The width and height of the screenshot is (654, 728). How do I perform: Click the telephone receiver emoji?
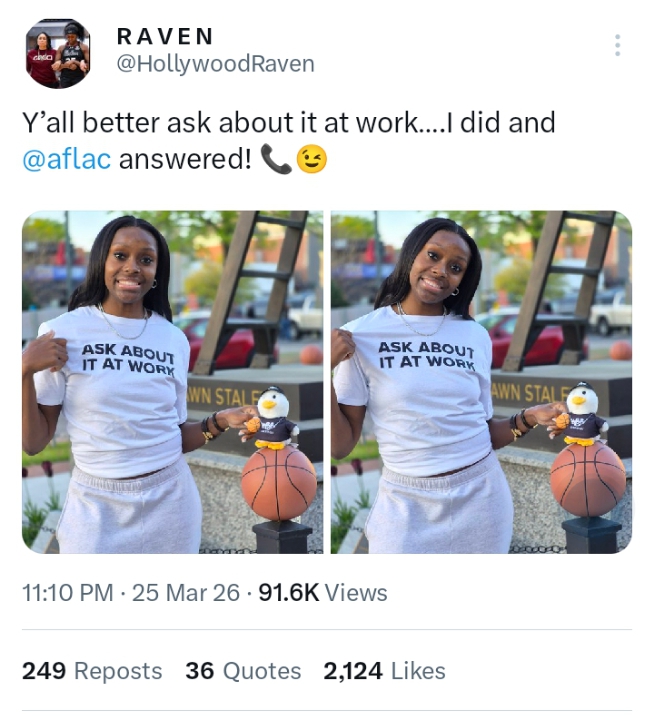pos(276,159)
